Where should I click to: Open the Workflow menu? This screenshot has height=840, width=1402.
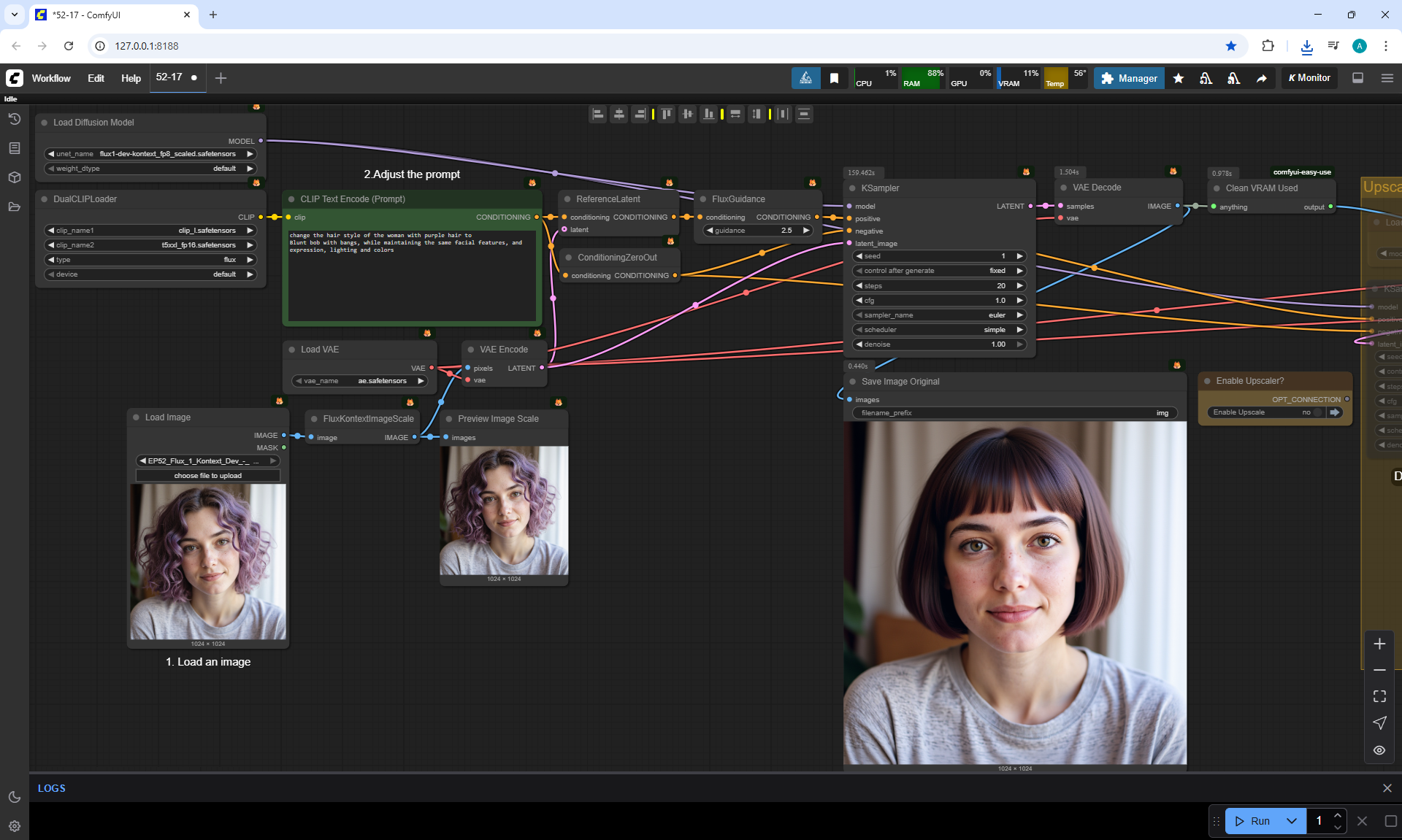click(51, 78)
